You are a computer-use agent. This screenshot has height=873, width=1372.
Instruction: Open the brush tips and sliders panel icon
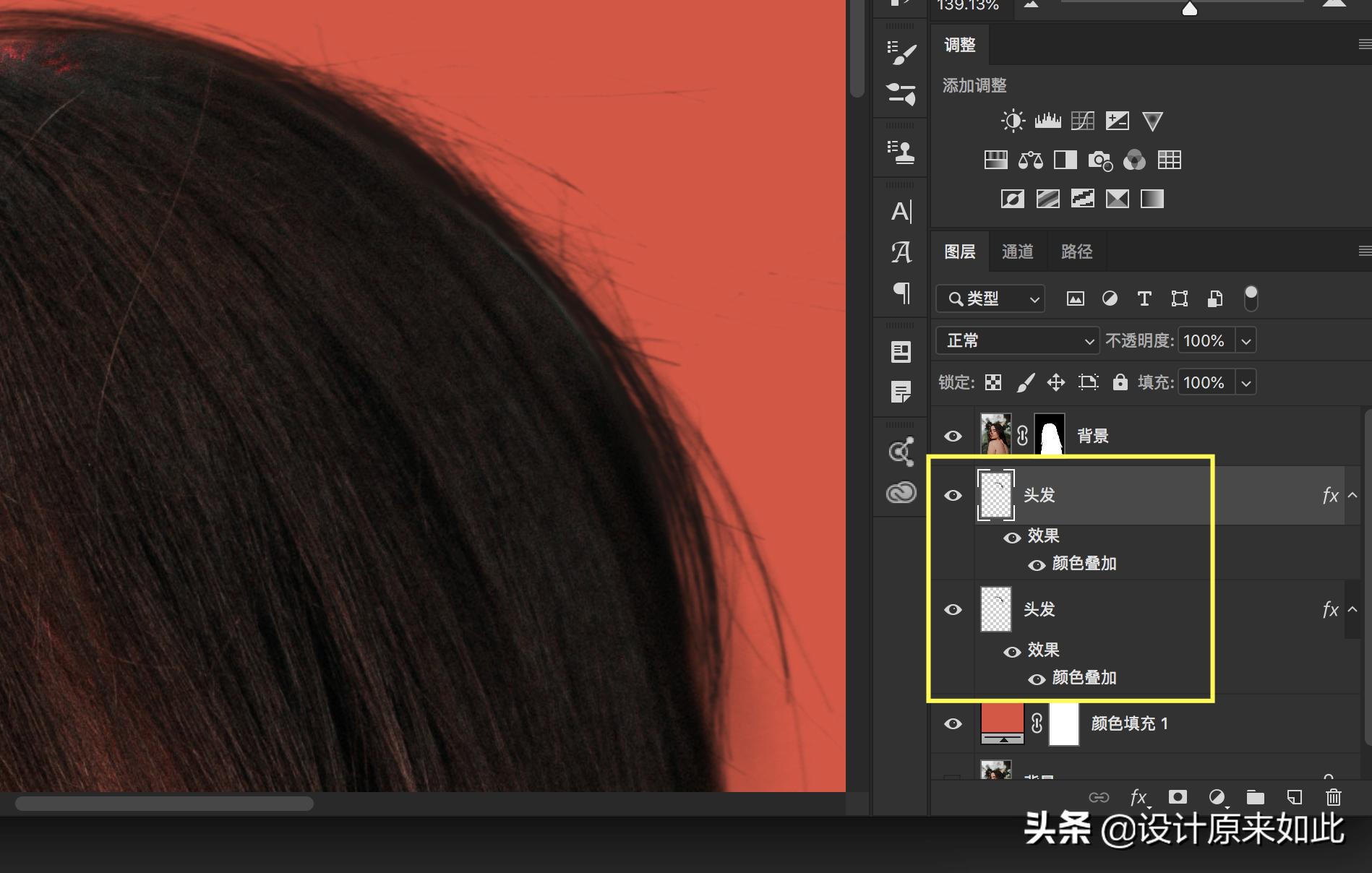tap(901, 94)
